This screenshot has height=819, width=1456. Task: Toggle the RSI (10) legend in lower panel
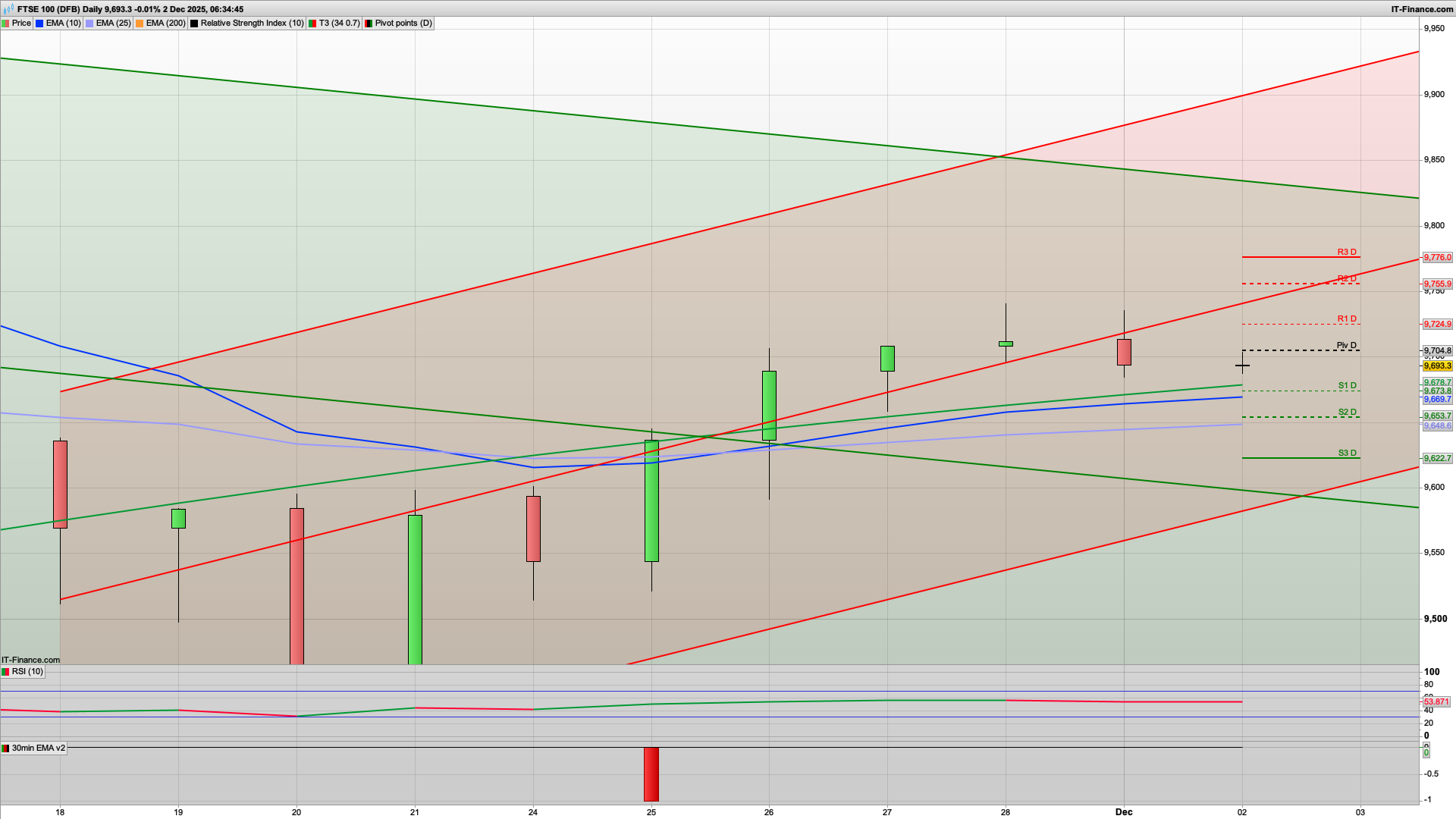pos(28,671)
